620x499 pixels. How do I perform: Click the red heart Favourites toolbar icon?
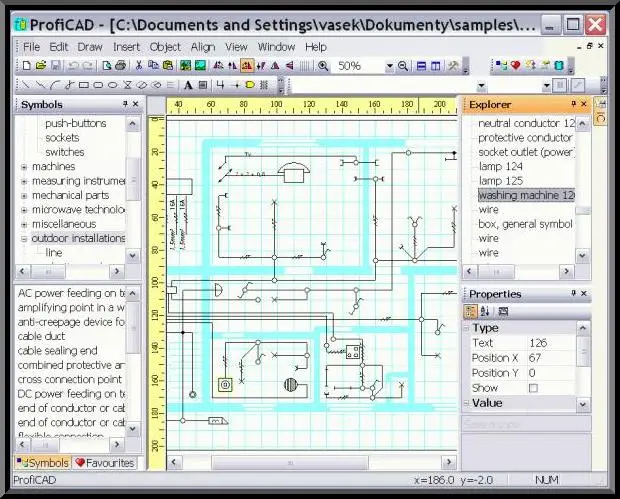[516, 65]
